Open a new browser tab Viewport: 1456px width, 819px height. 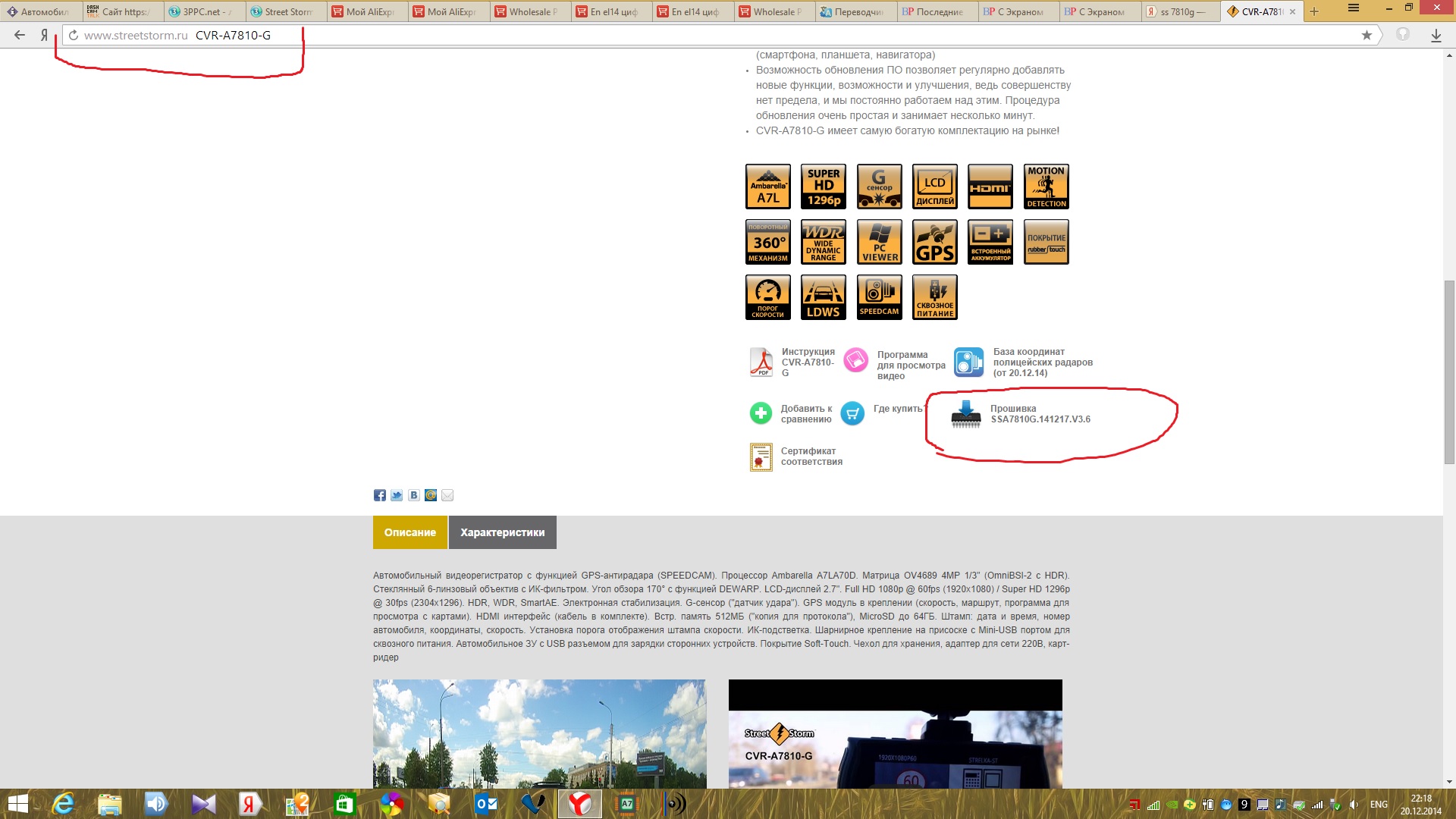pyautogui.click(x=1314, y=11)
